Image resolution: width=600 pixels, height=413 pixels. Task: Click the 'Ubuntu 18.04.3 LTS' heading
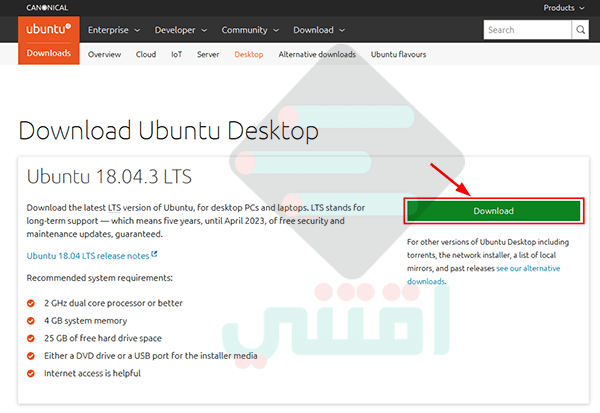tap(109, 177)
